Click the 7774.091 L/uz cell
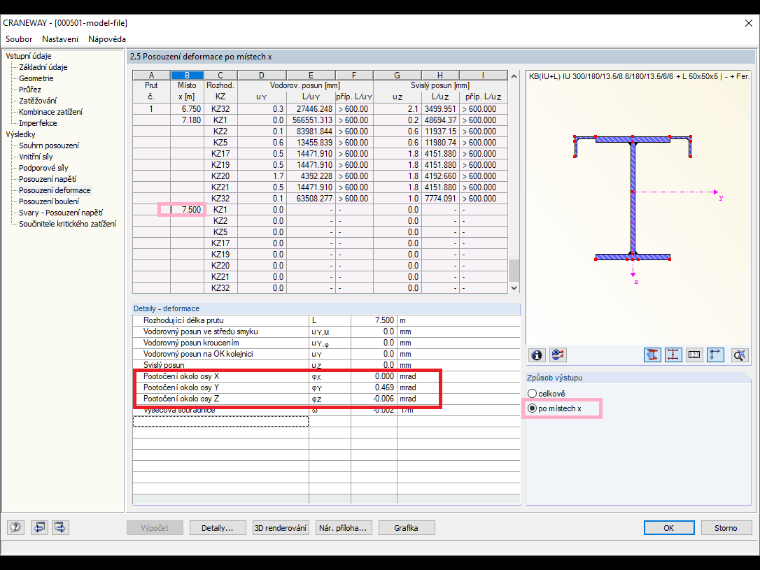 [x=440, y=199]
